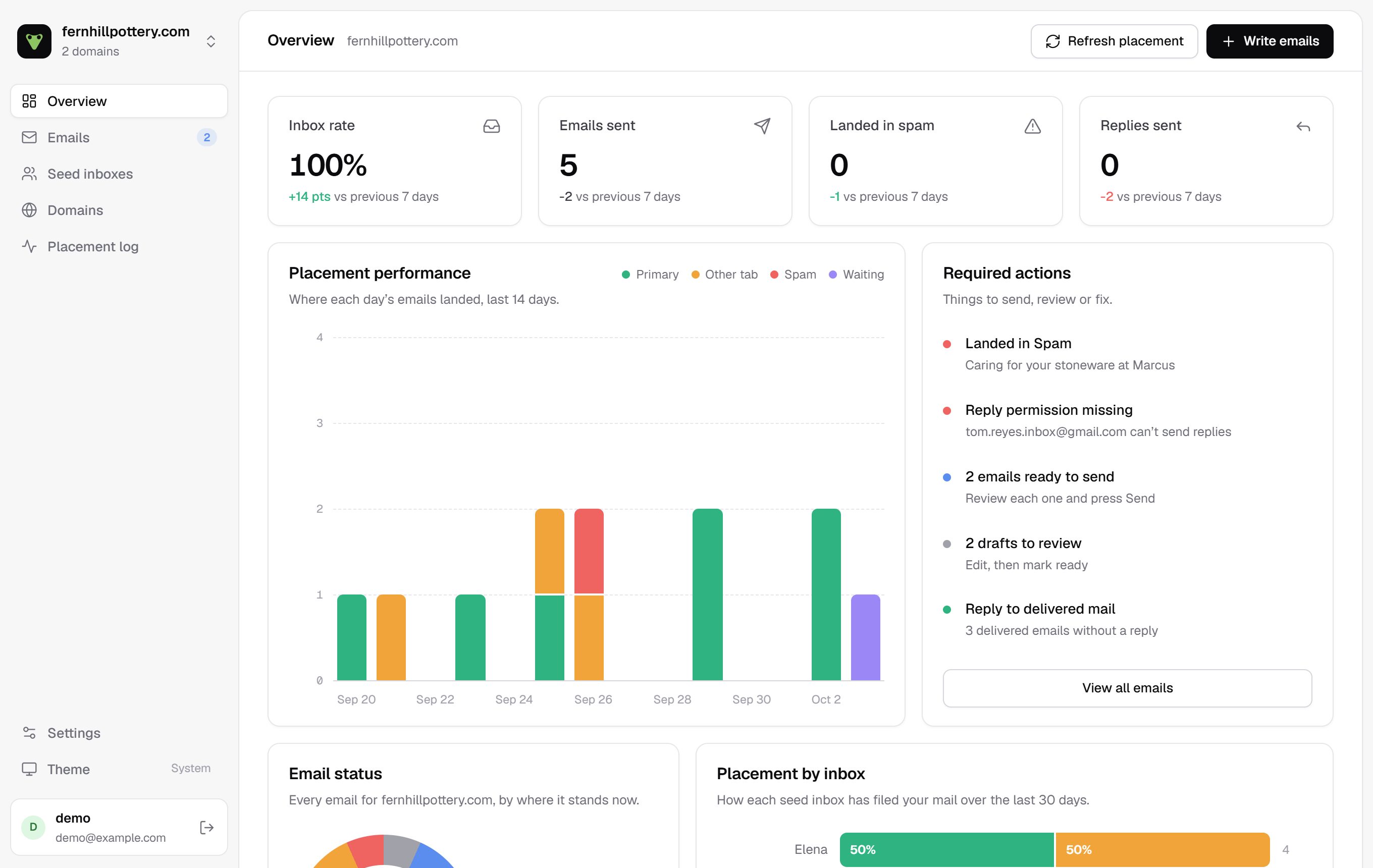Open the Reply permission missing action
The height and width of the screenshot is (868, 1373).
[1127, 420]
